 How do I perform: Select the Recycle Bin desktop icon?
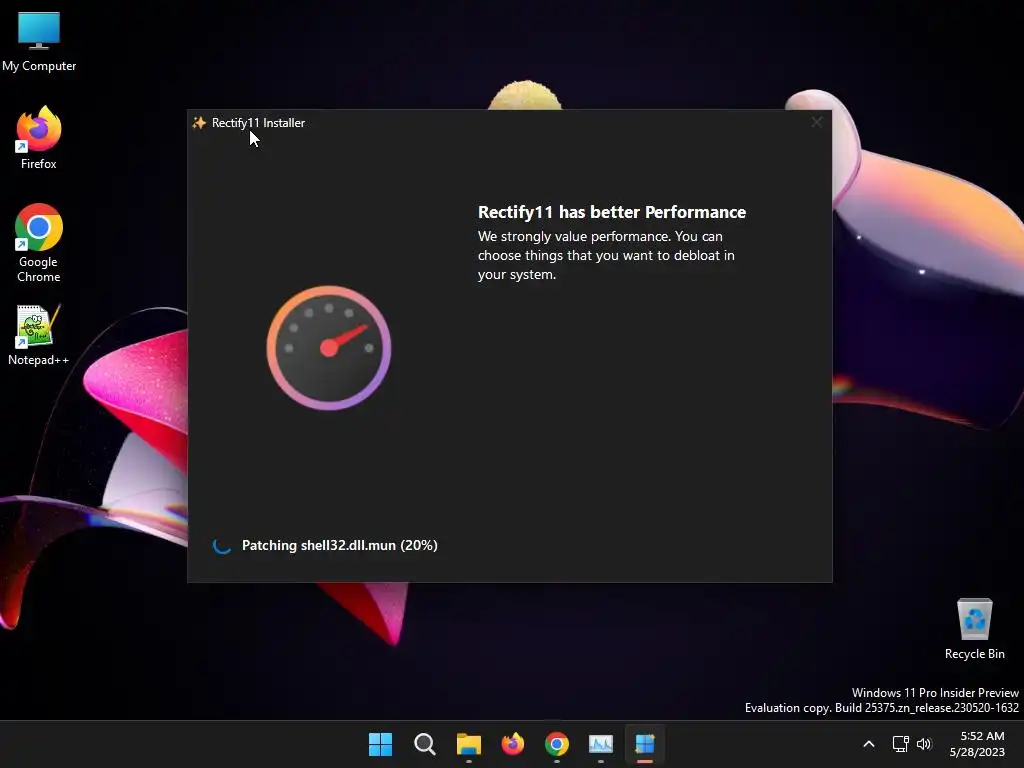(x=974, y=629)
